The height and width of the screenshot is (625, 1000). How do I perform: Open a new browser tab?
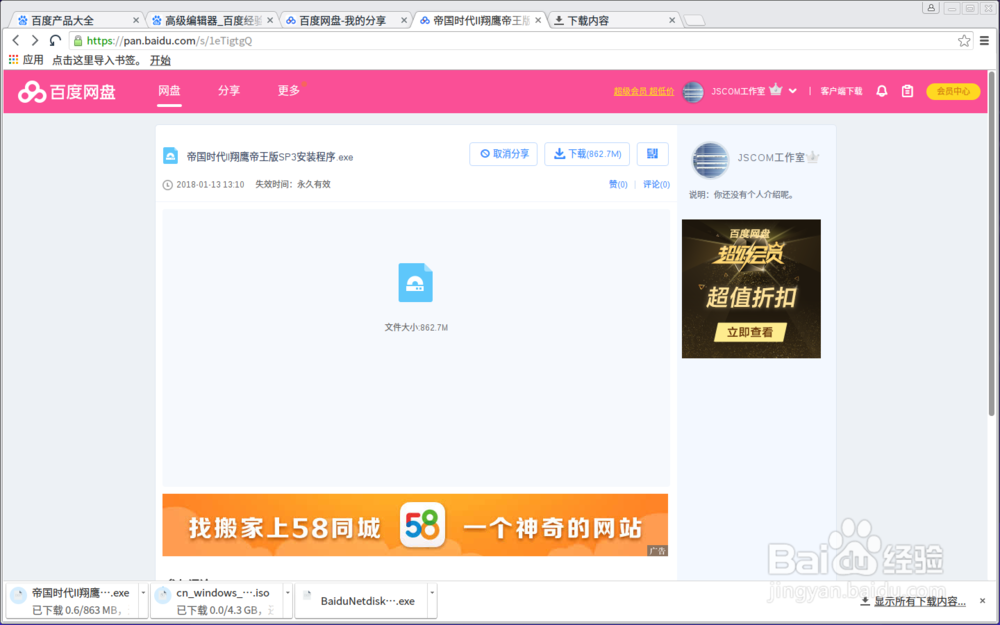pos(694,21)
